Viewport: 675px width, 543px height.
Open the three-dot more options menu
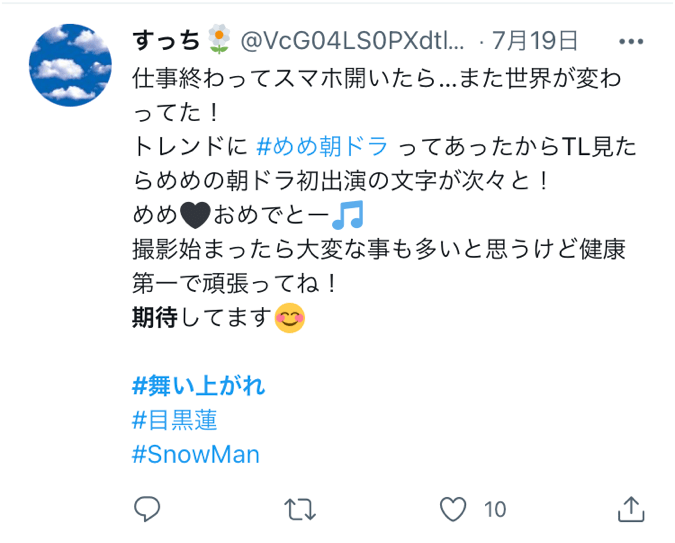click(x=631, y=41)
